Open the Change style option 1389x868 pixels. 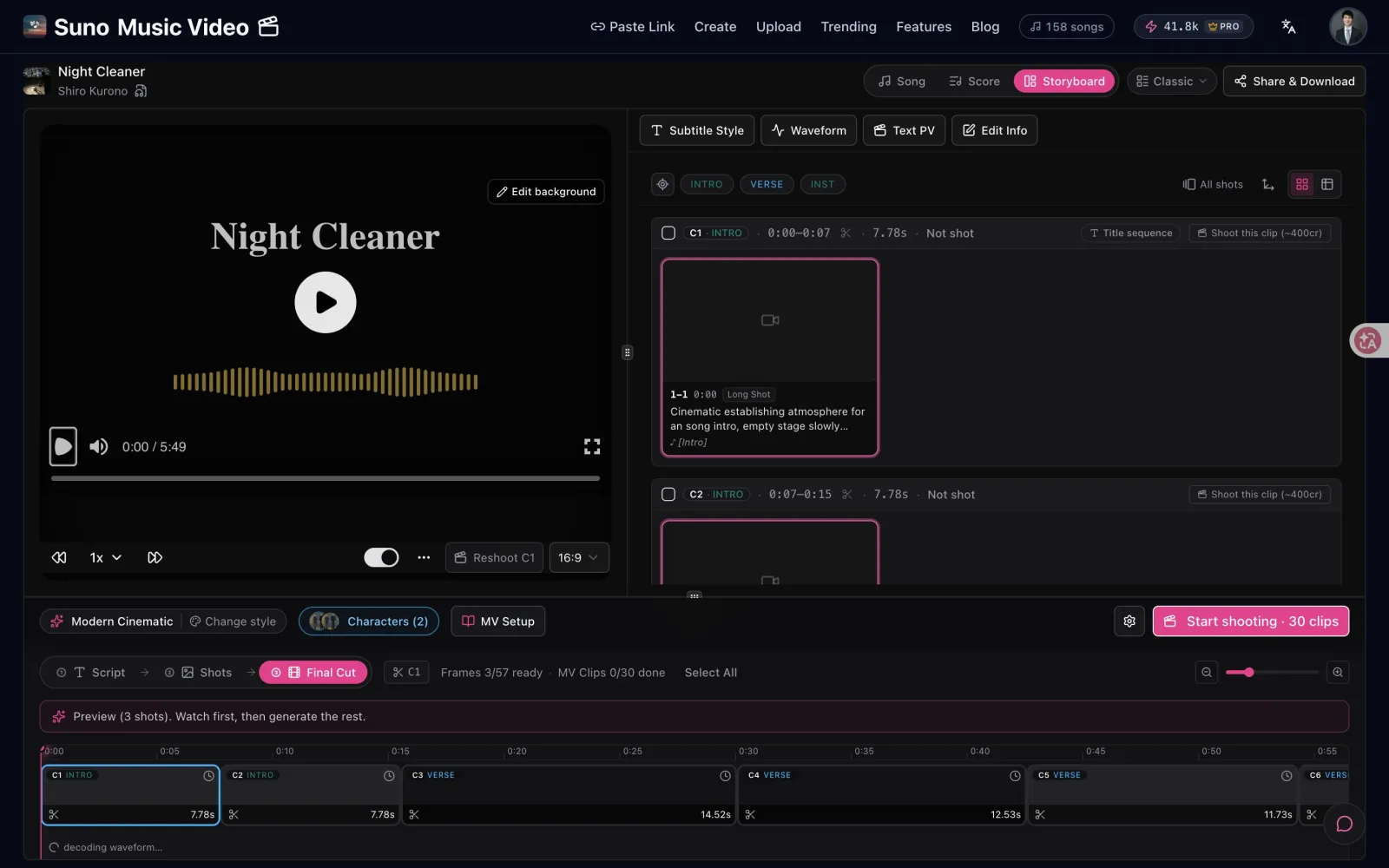click(x=233, y=621)
